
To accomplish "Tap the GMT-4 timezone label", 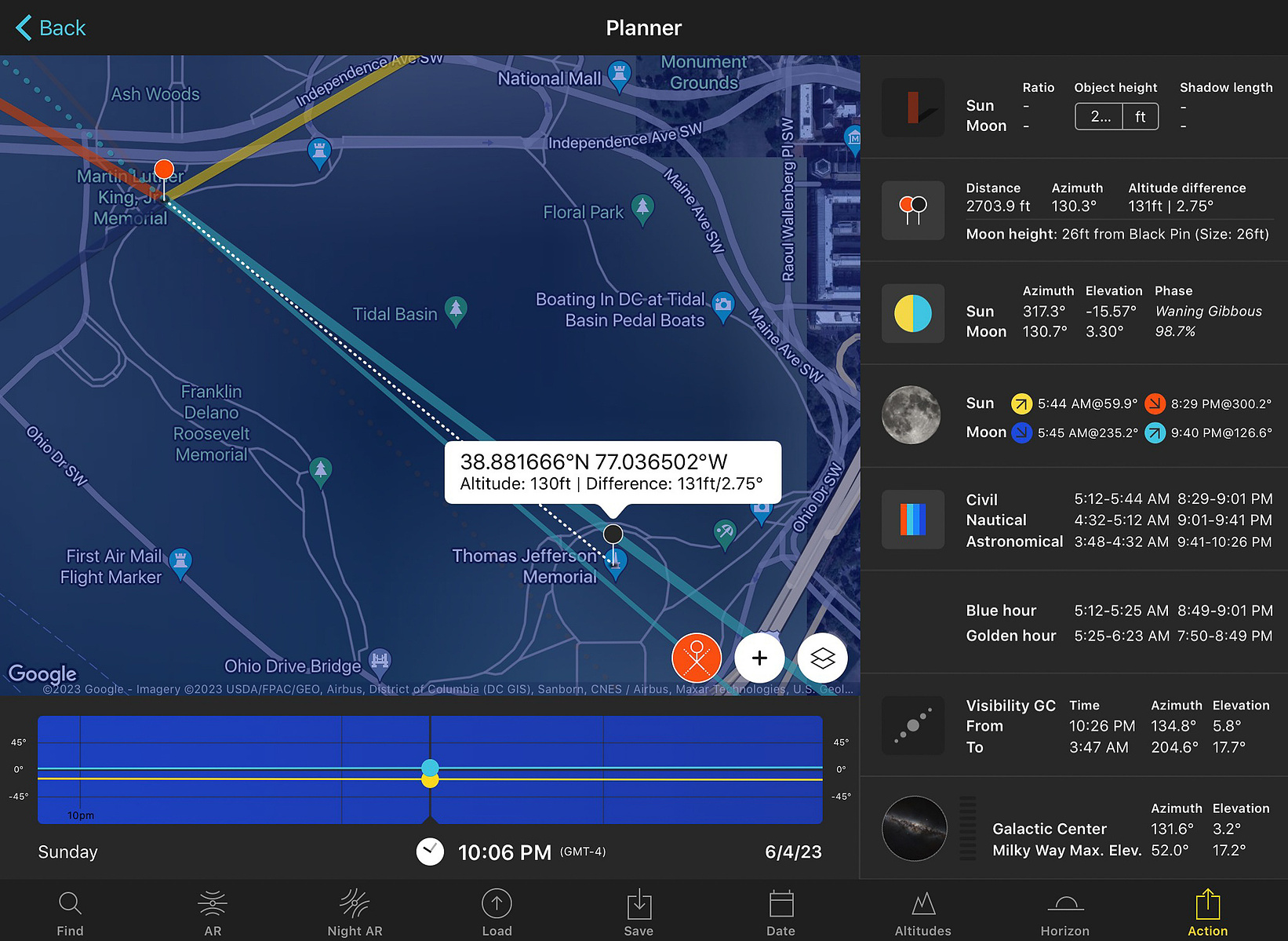I will [x=583, y=852].
